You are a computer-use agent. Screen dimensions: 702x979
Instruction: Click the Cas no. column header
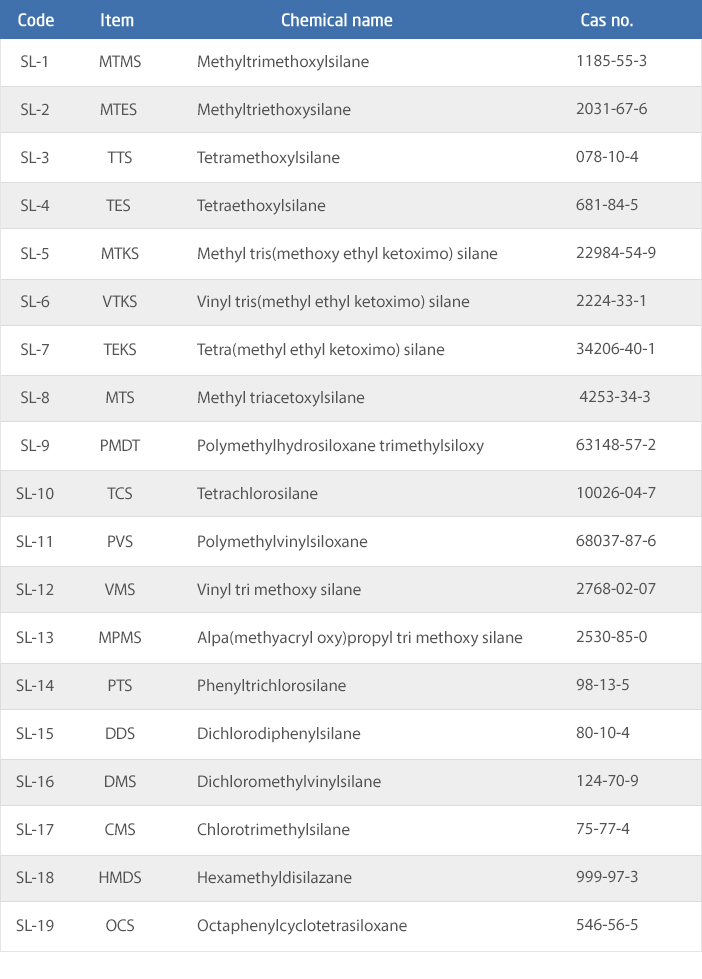click(x=606, y=20)
